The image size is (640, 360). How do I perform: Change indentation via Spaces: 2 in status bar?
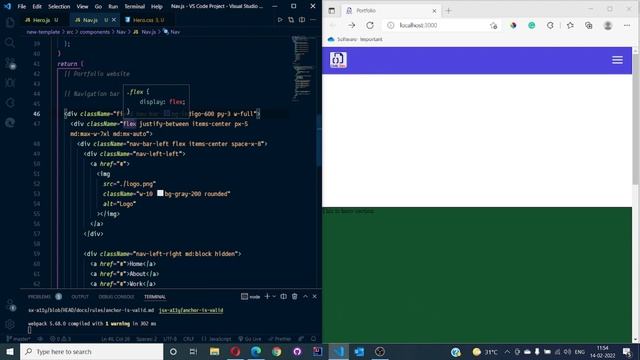(146, 339)
